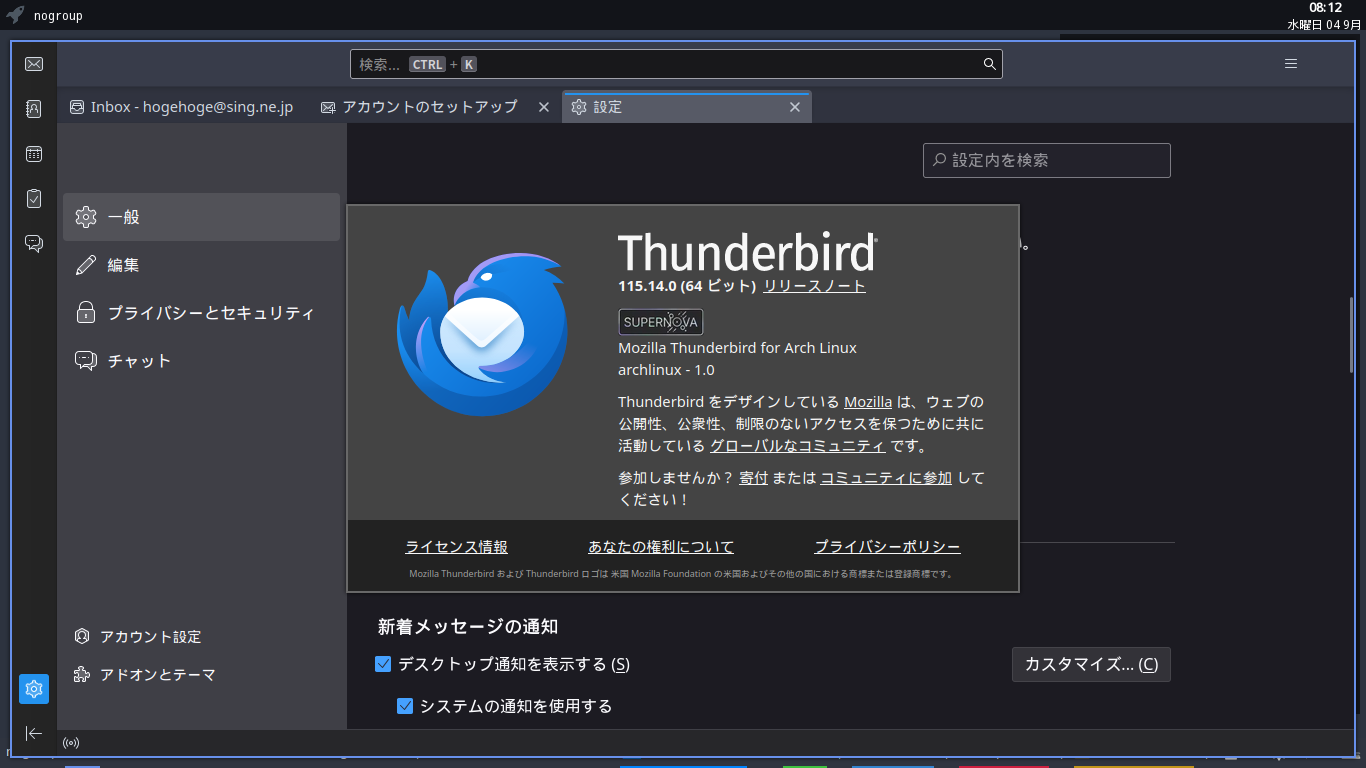The image size is (1366, 768).
Task: Select the 設定 tab
Action: click(687, 107)
